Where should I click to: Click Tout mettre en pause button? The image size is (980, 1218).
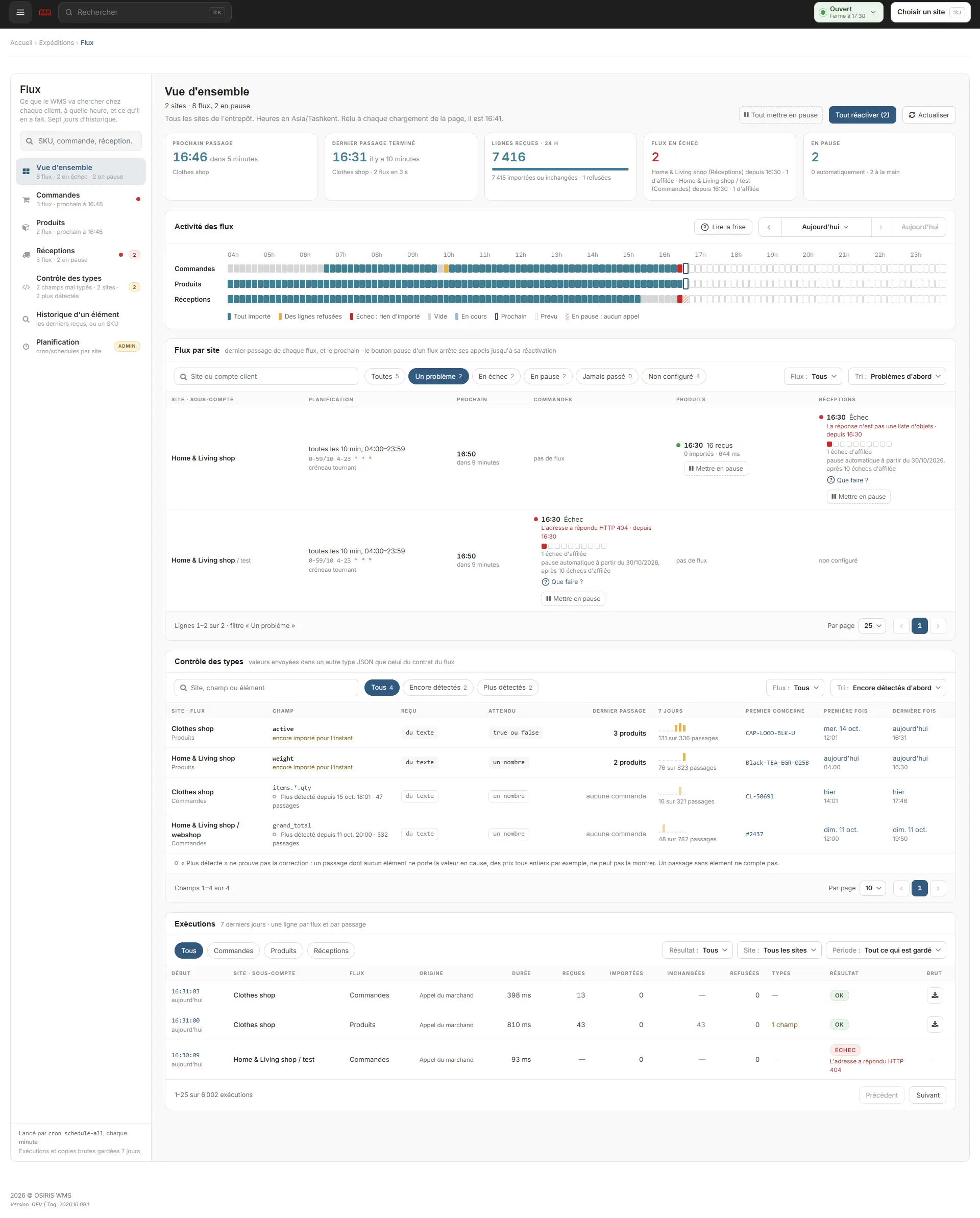point(780,115)
